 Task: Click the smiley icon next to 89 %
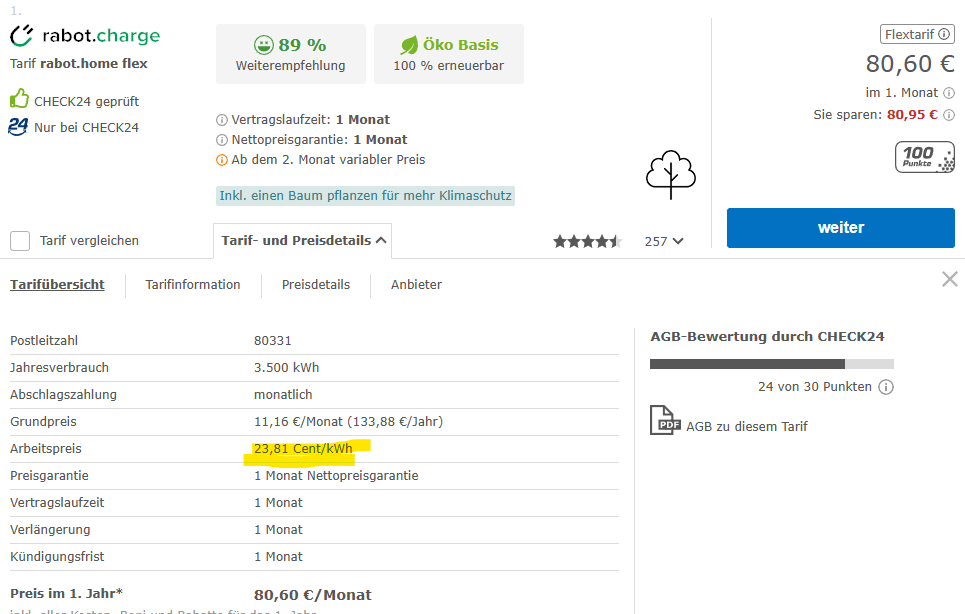point(263,45)
